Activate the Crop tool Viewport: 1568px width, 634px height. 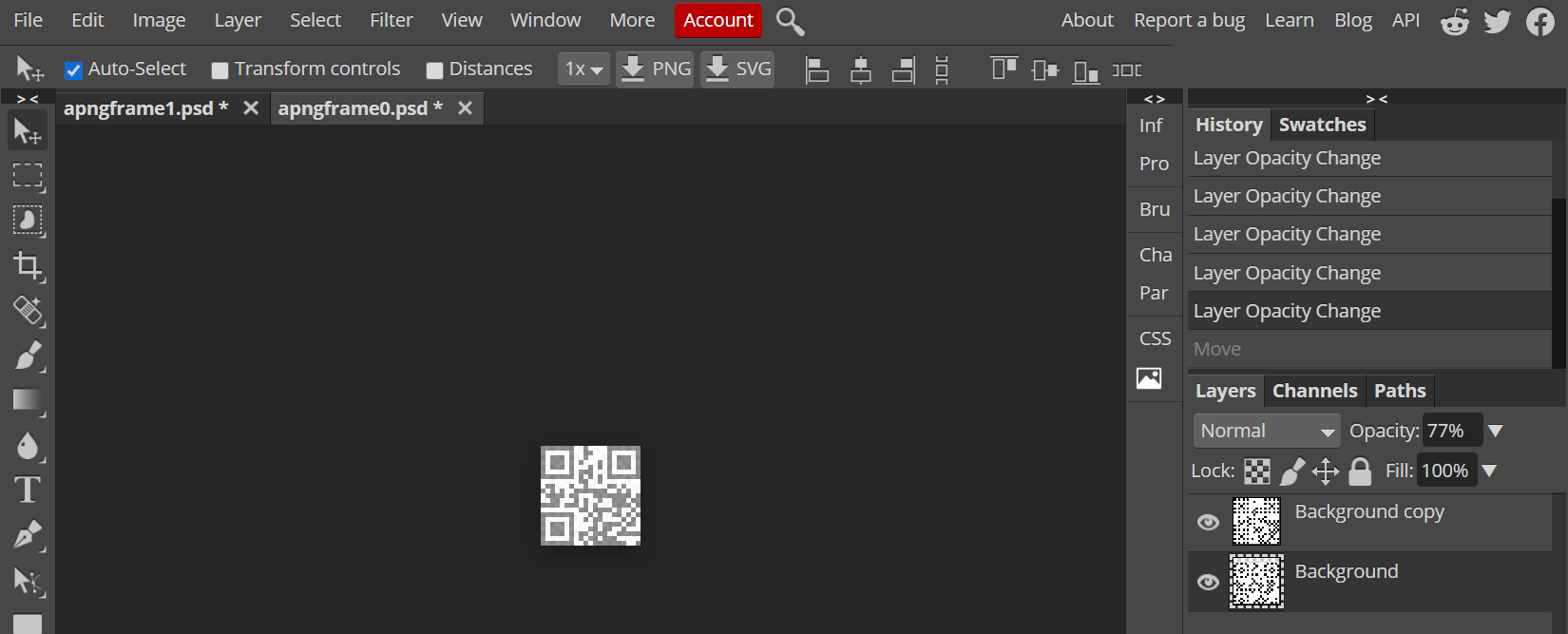(28, 265)
